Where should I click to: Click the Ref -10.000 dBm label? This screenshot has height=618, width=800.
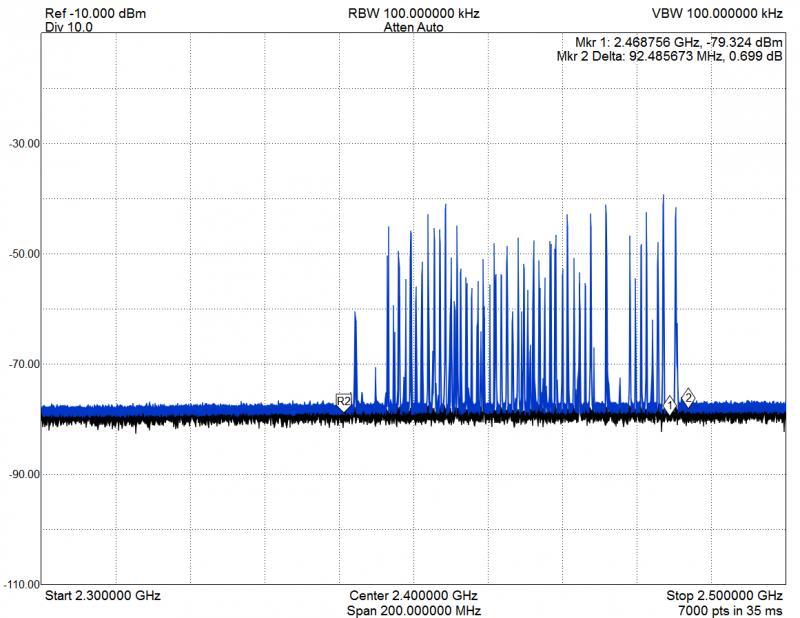[96, 13]
